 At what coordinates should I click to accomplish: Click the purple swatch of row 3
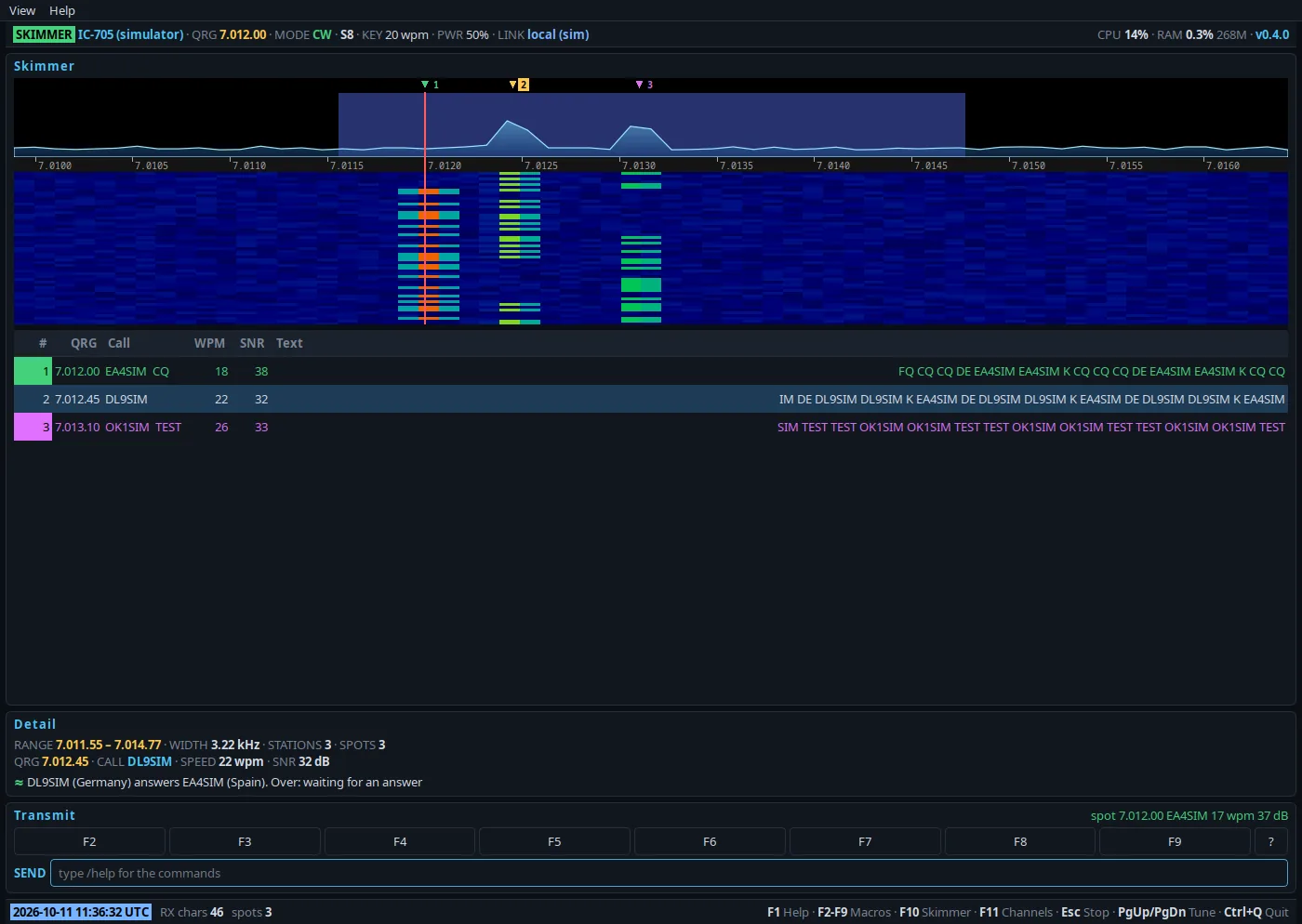pos(33,427)
